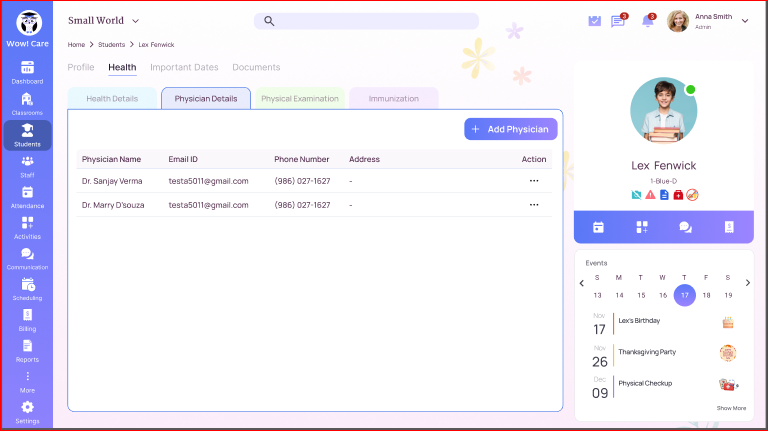This screenshot has height=431, width=768.
Task: Open Scheduling from the sidebar
Action: click(x=27, y=288)
